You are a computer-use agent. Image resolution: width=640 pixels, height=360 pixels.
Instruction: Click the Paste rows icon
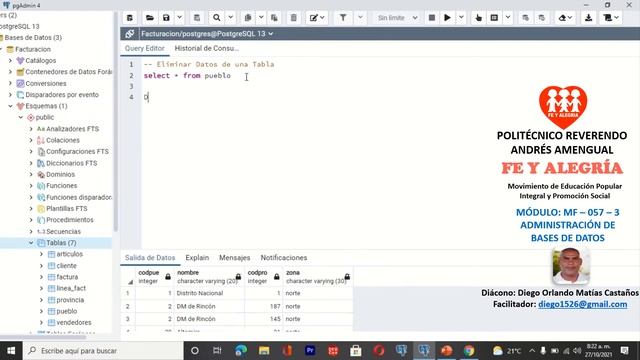tap(274, 18)
